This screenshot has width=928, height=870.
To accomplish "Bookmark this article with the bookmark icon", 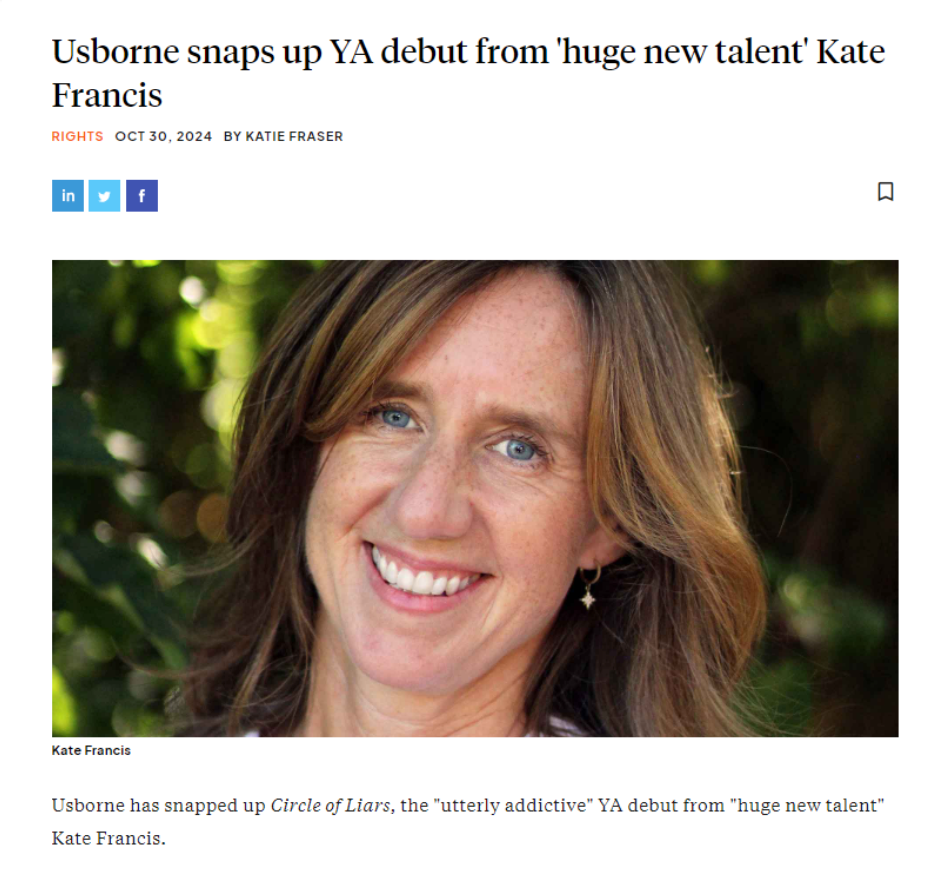I will tap(885, 192).
